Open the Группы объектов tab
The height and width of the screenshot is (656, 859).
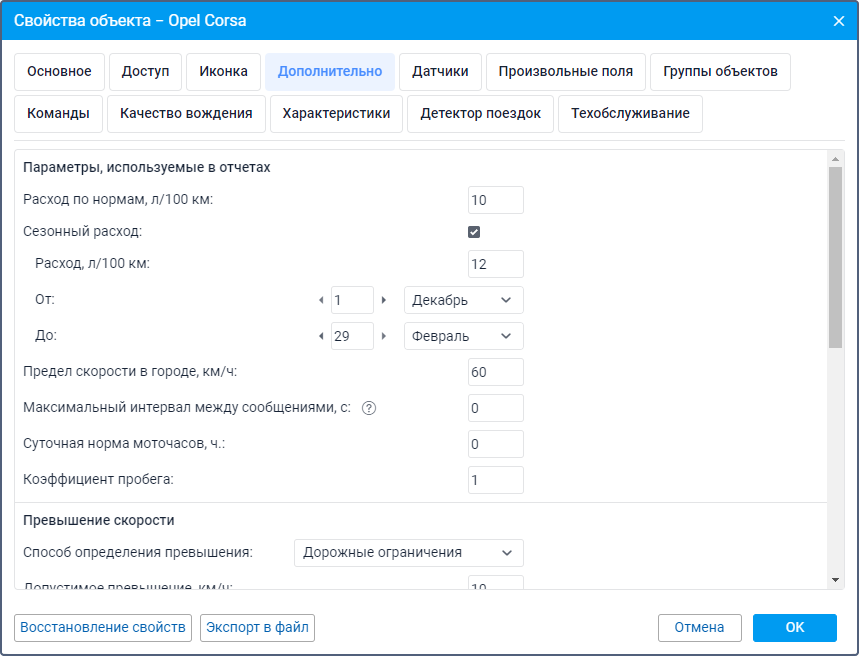tap(720, 72)
